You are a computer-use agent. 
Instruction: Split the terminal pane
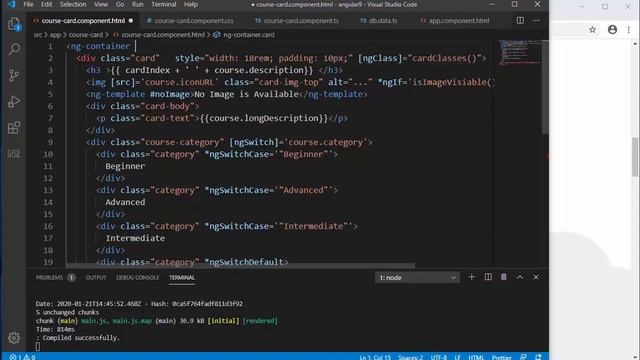(488, 277)
